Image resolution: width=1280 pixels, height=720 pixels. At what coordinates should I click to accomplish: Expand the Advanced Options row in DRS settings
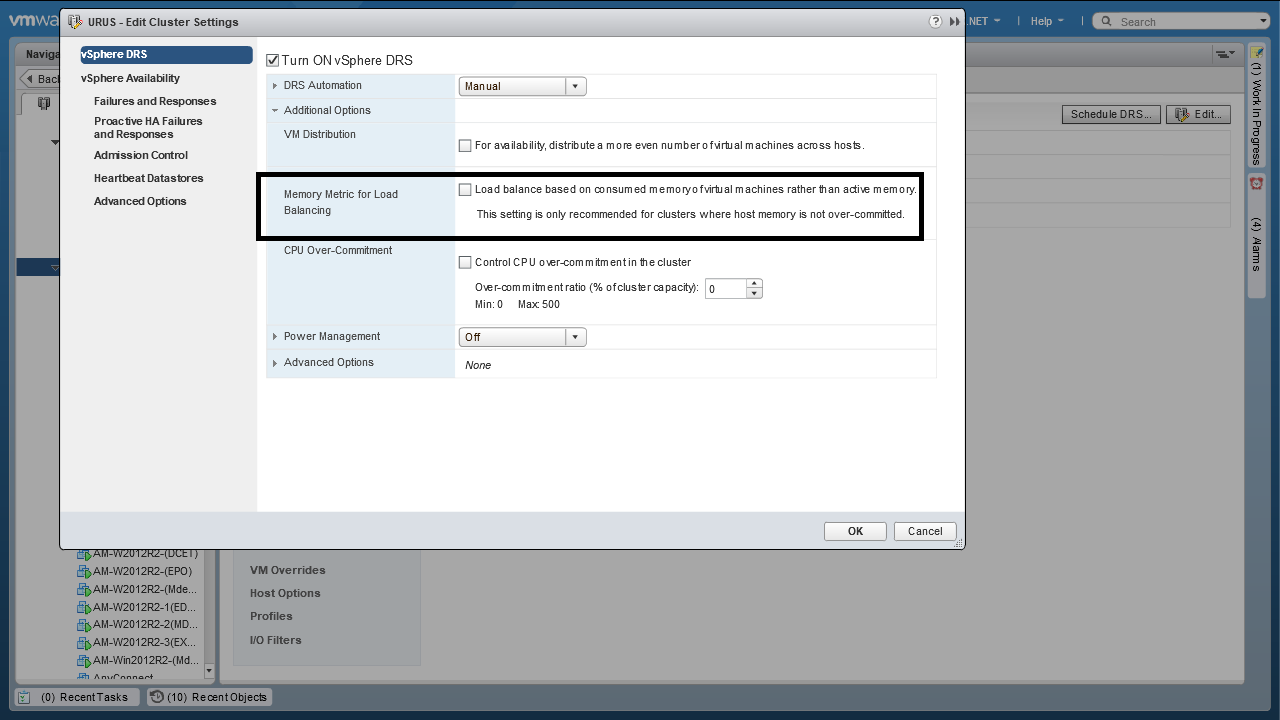click(275, 363)
